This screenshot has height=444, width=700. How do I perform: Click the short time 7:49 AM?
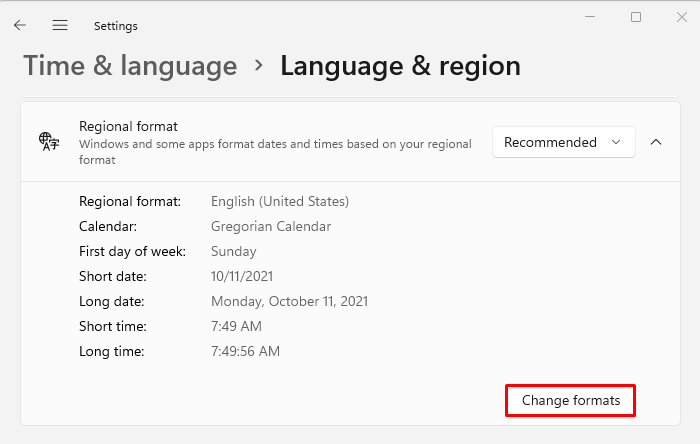pos(235,326)
